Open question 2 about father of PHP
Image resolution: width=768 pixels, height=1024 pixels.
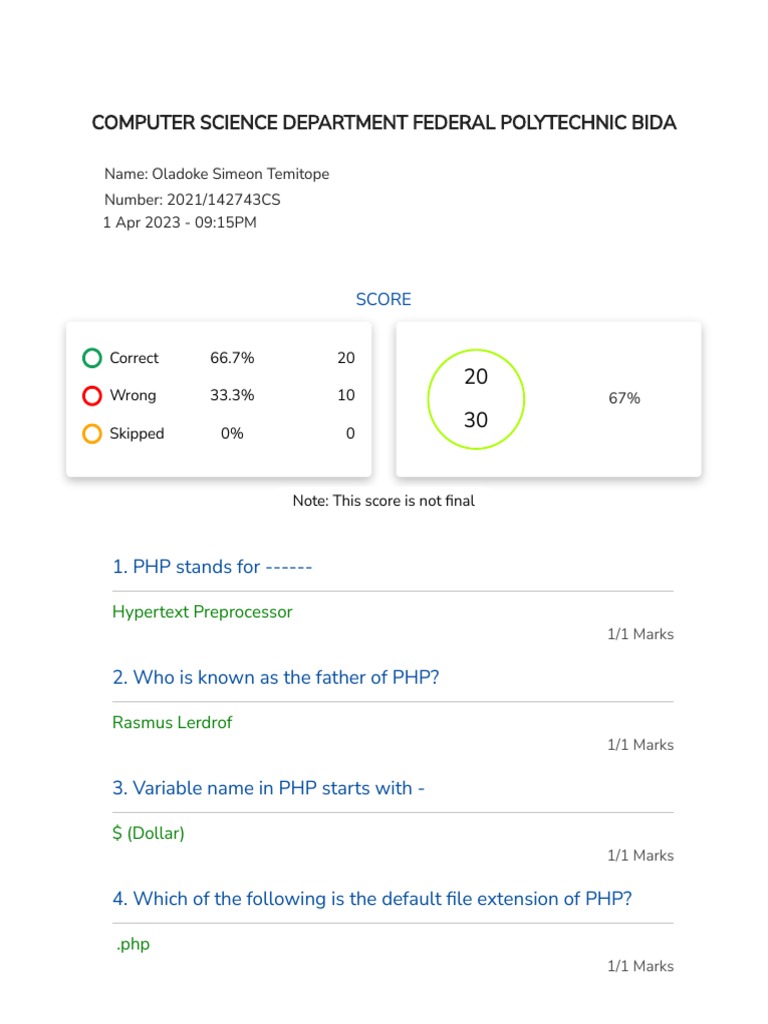click(x=276, y=678)
